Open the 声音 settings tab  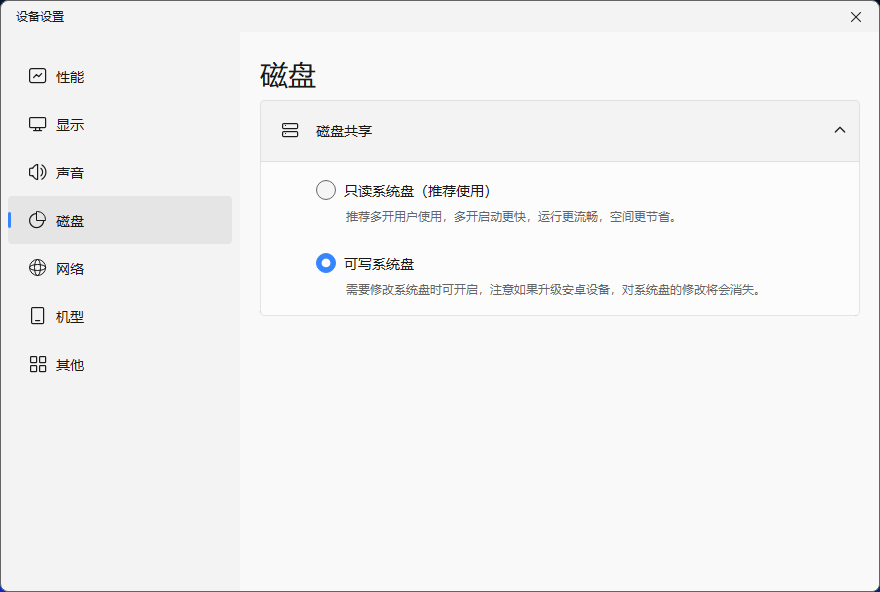point(70,173)
